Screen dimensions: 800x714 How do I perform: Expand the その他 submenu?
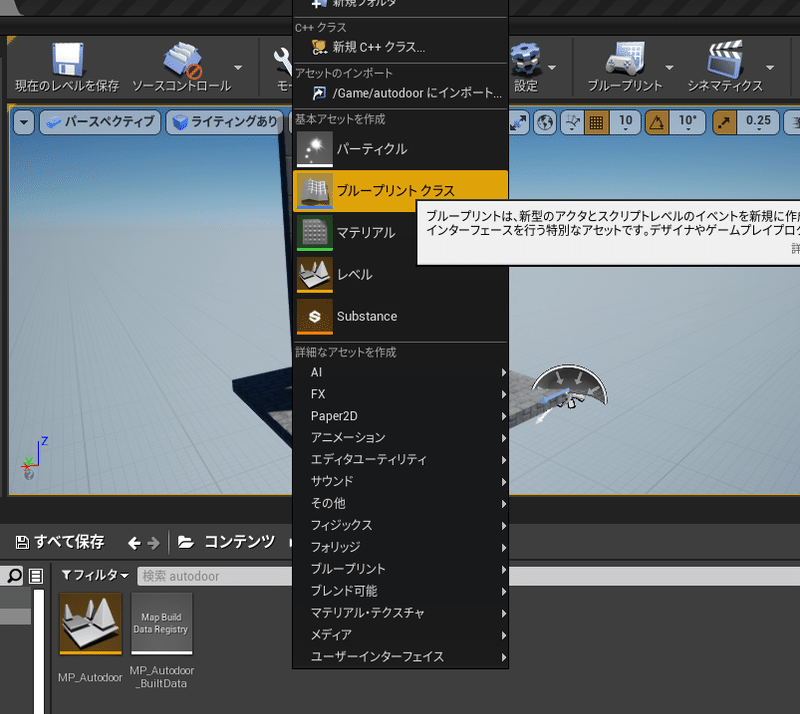point(401,503)
